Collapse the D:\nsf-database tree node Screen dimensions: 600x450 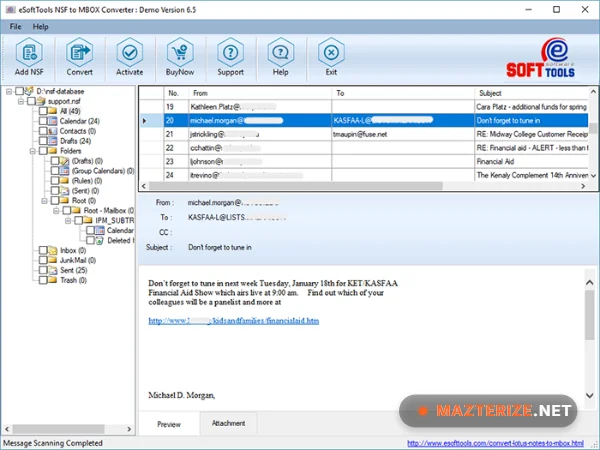pos(9,91)
